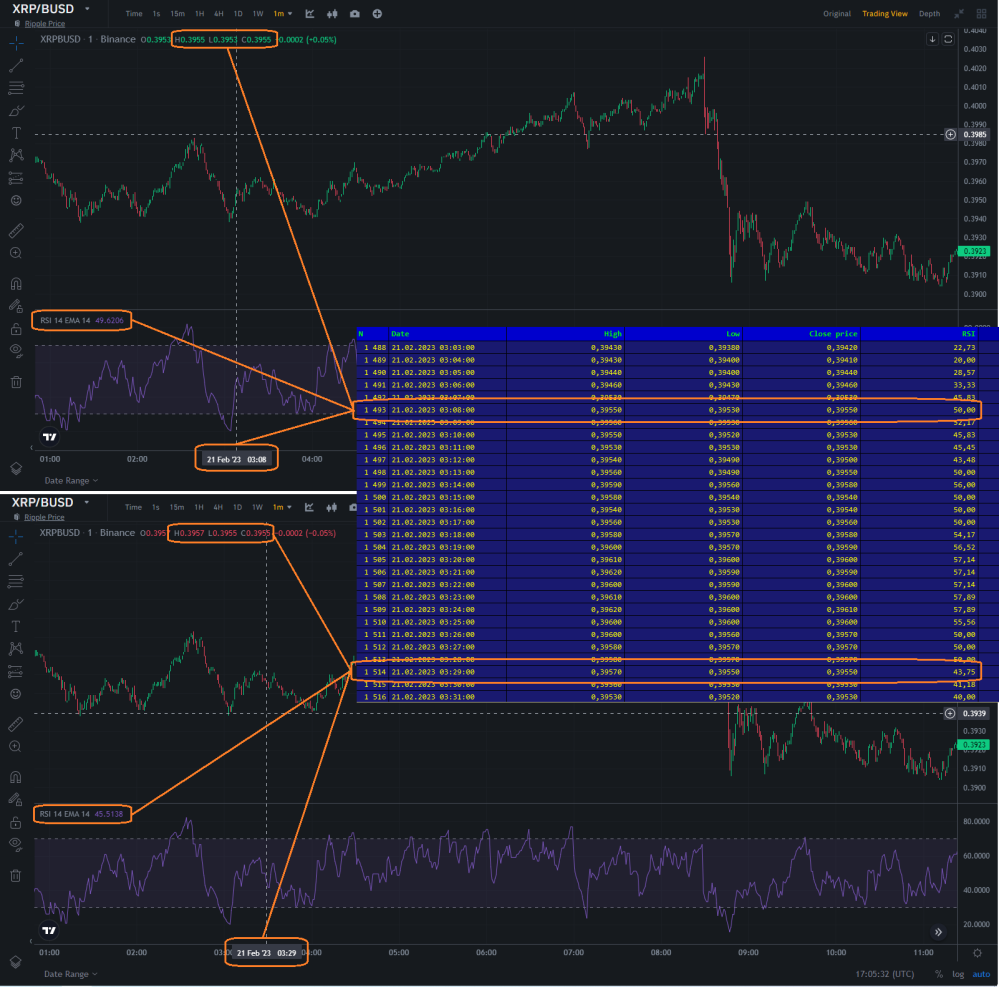Click table row 21.02.2023 03:08:00
The height and width of the screenshot is (987, 999).
[668, 410]
